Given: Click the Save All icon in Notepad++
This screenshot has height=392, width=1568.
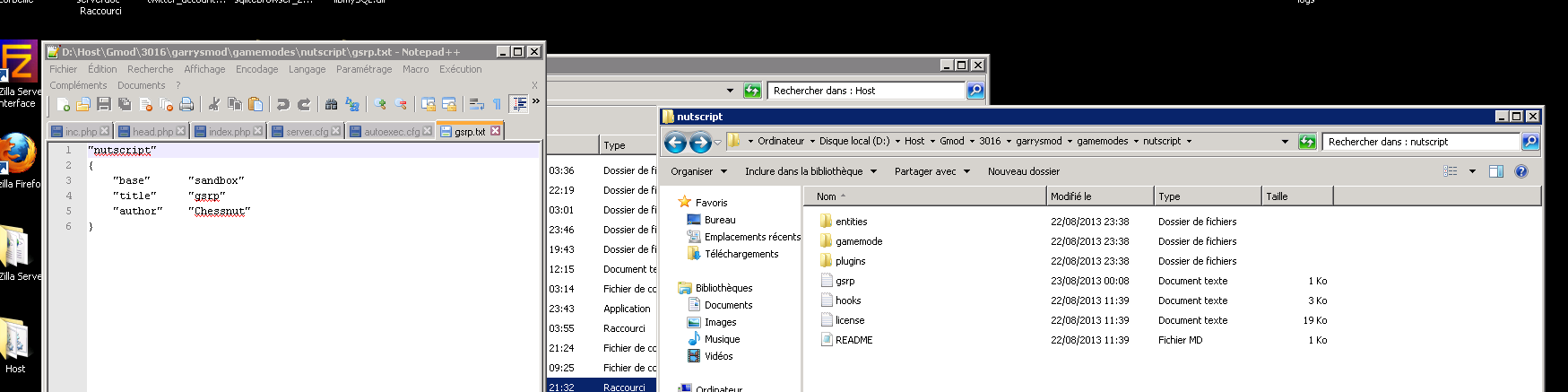Looking at the screenshot, I should click(125, 105).
